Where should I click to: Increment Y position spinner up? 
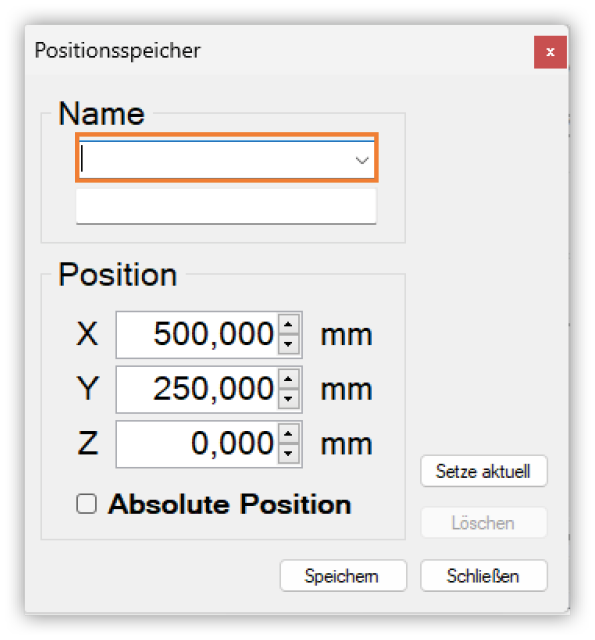pyautogui.click(x=289, y=380)
